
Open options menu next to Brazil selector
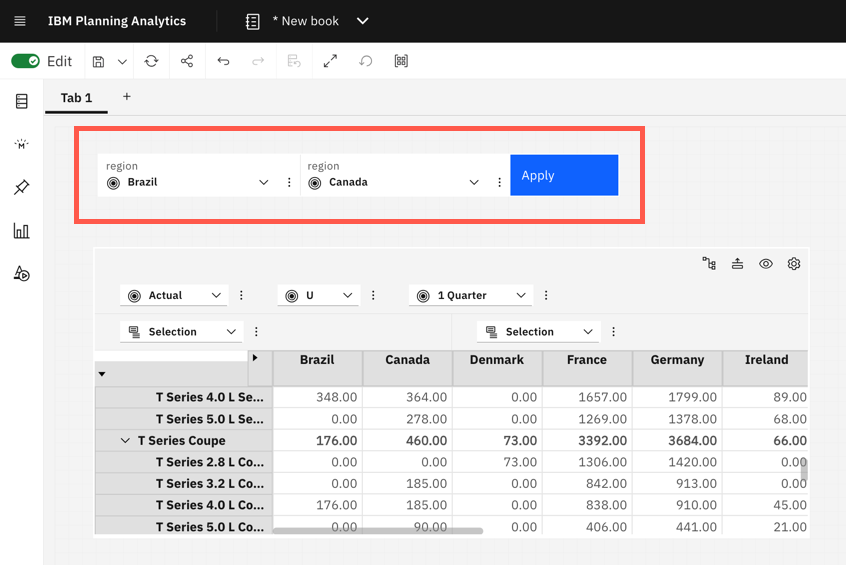coord(289,182)
